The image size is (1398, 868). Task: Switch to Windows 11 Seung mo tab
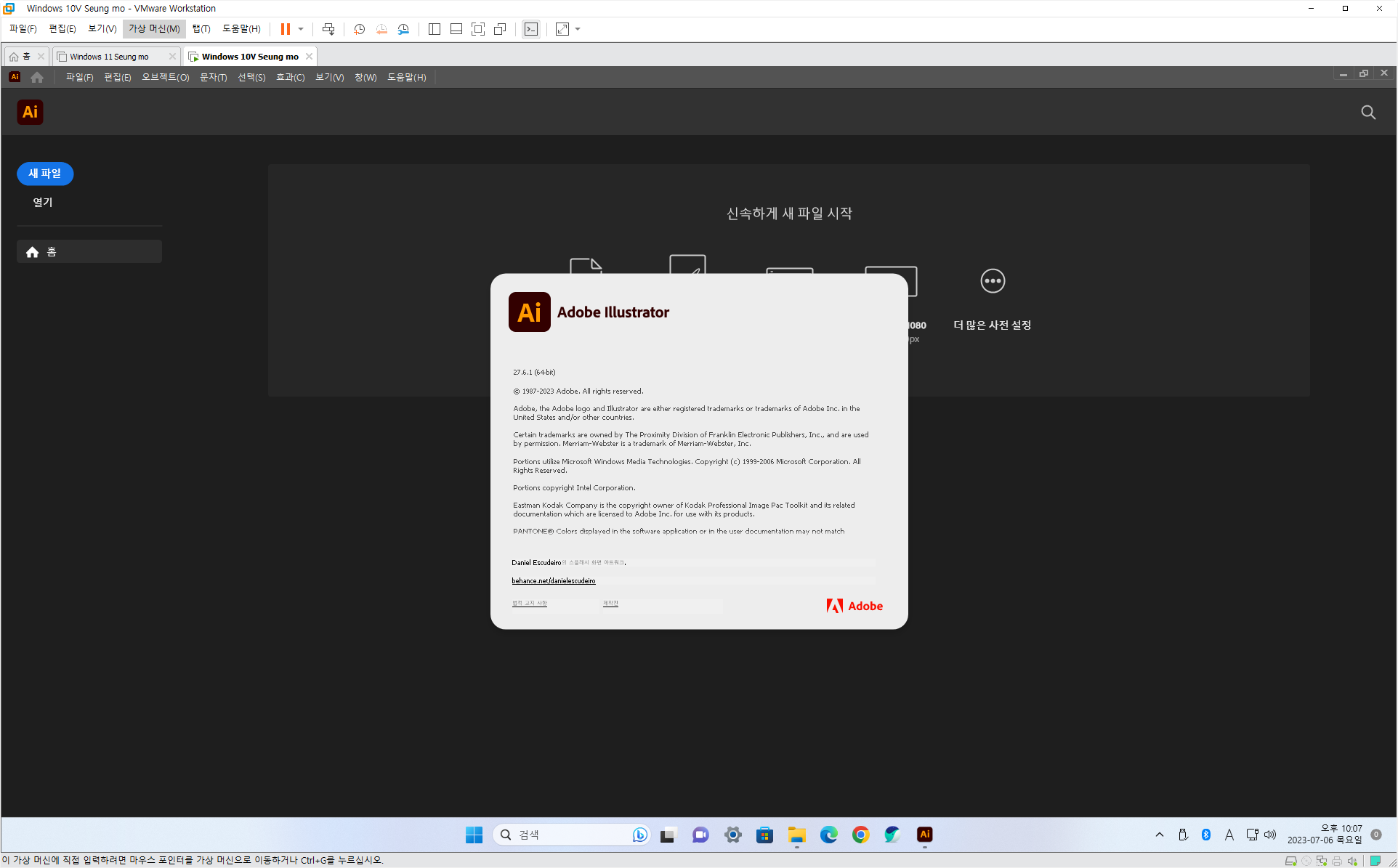110,57
